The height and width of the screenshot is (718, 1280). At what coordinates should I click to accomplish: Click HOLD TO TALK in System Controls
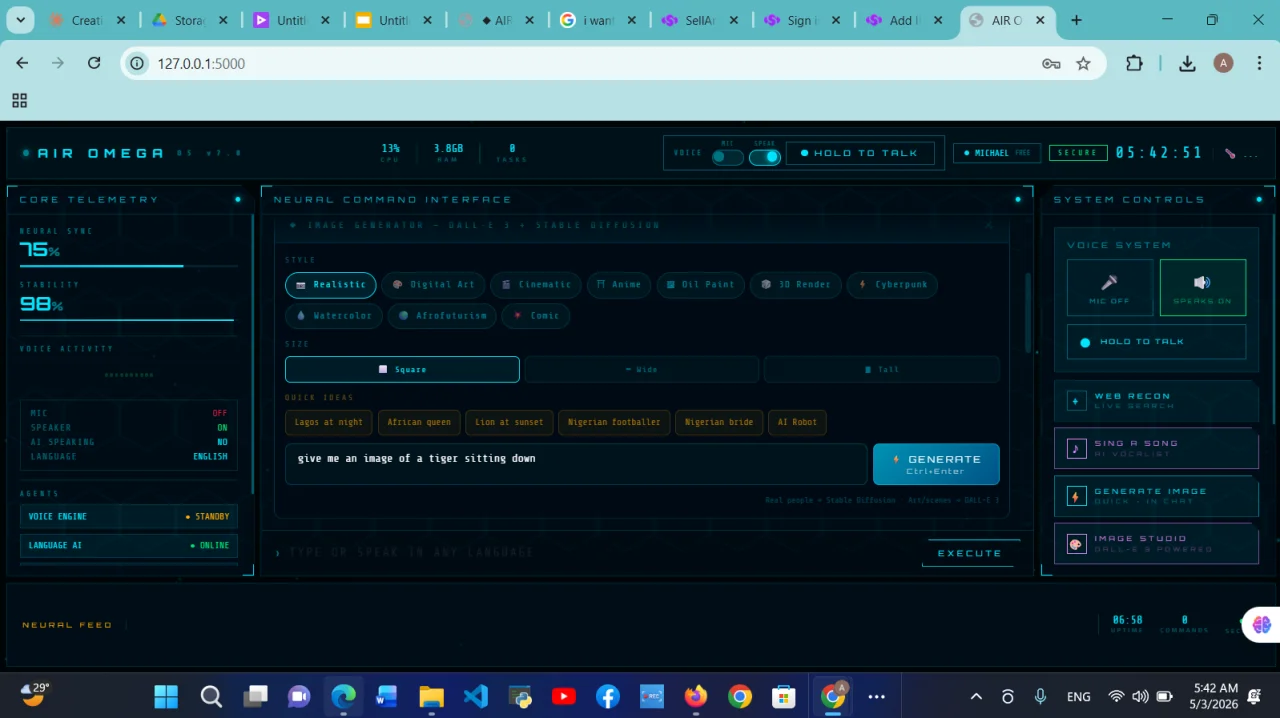click(x=1156, y=342)
